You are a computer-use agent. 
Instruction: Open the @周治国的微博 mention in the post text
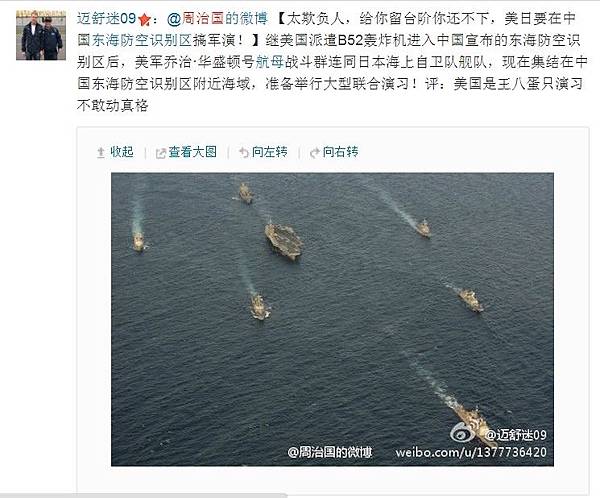(217, 18)
